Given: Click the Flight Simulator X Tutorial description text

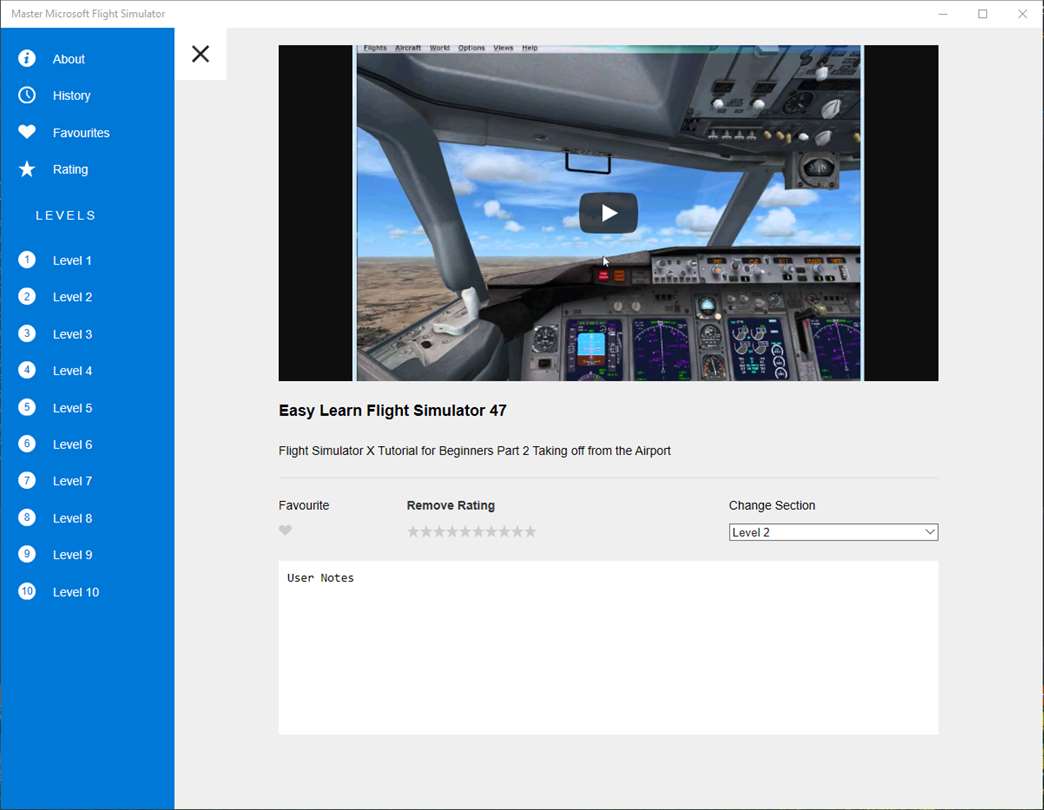Looking at the screenshot, I should click(x=474, y=451).
